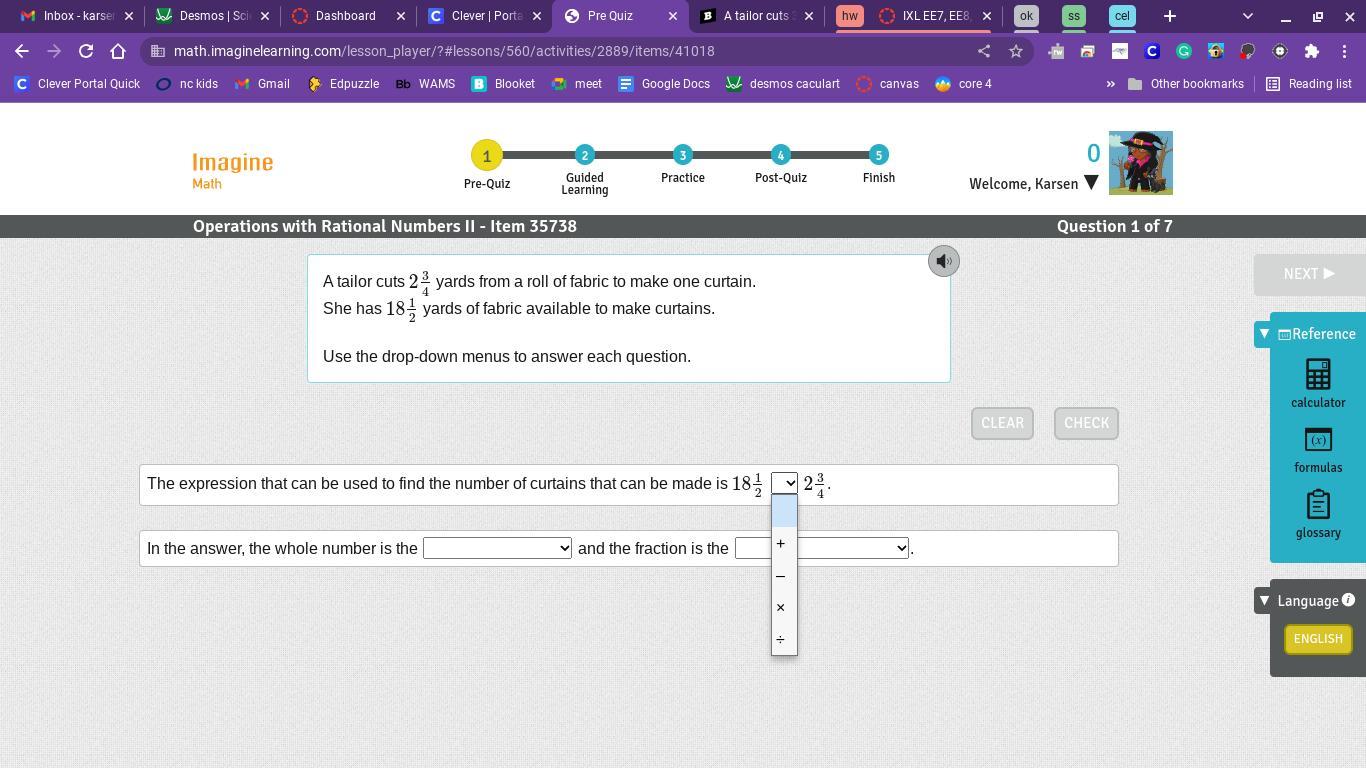Open the fraction meaning dropdown
This screenshot has width=1366, height=768.
point(822,548)
